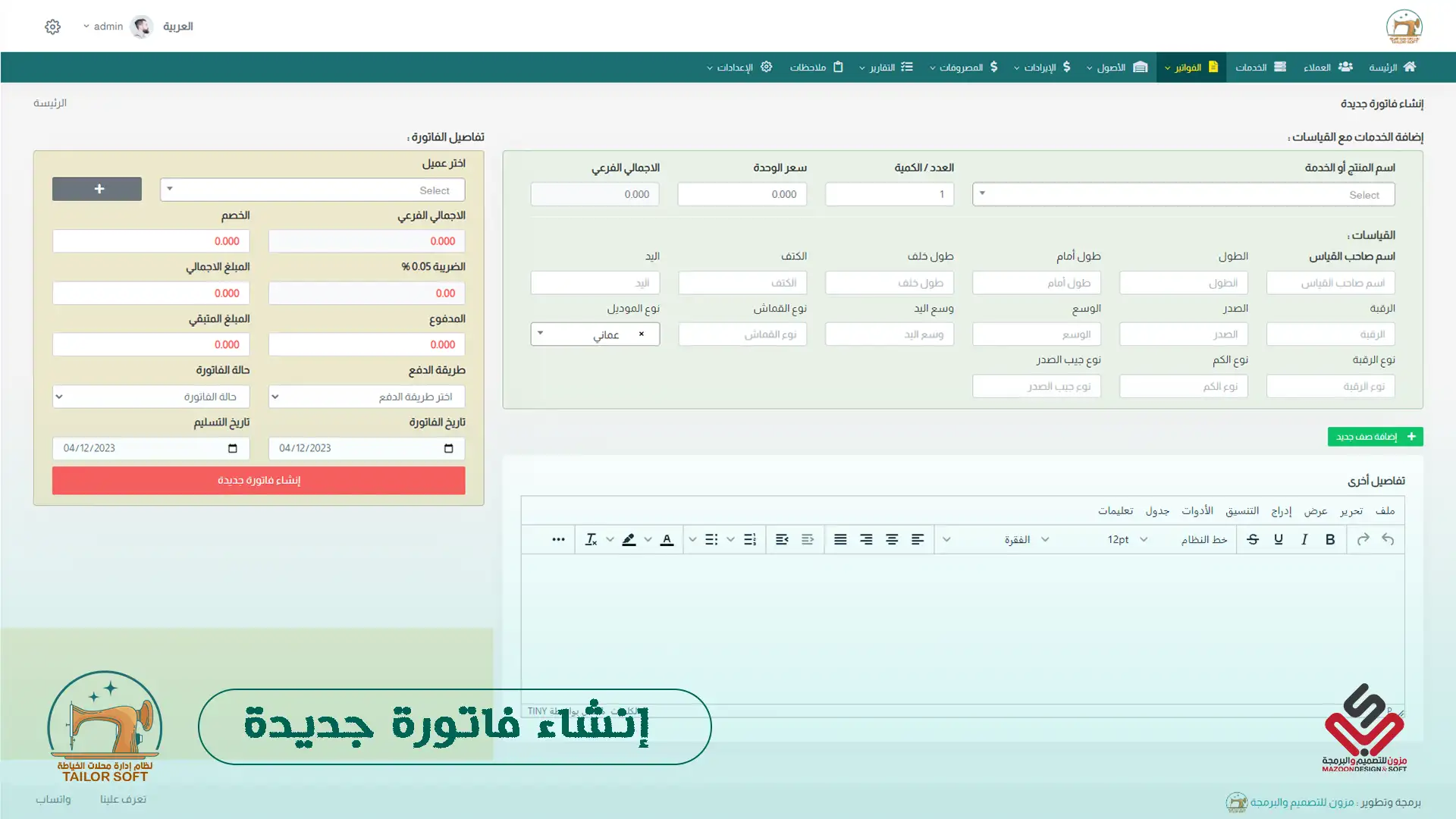The image size is (1456, 819).
Task: Apply italic formatting in the editor
Action: click(x=1304, y=539)
